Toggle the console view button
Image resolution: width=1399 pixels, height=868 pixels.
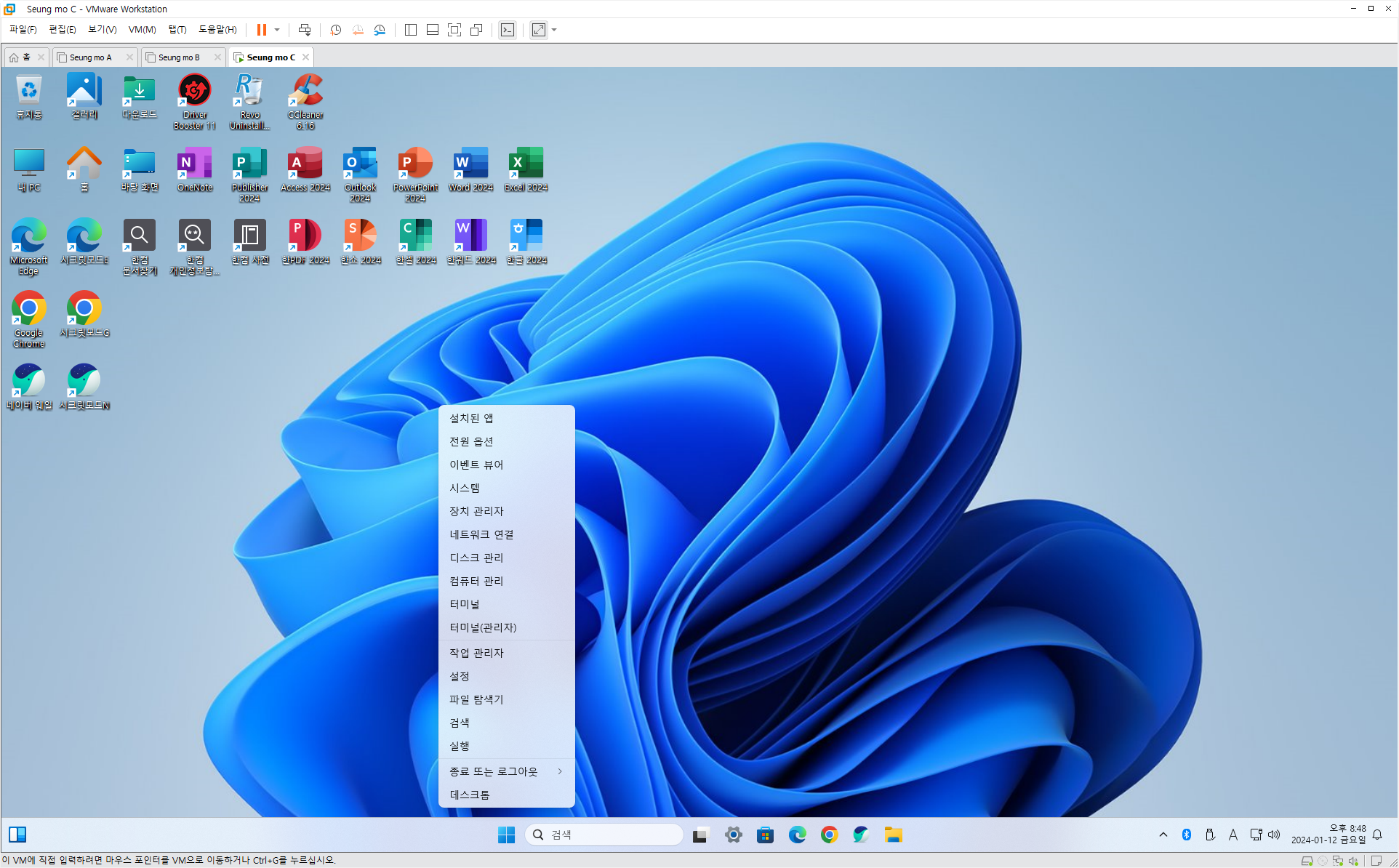[x=508, y=30]
